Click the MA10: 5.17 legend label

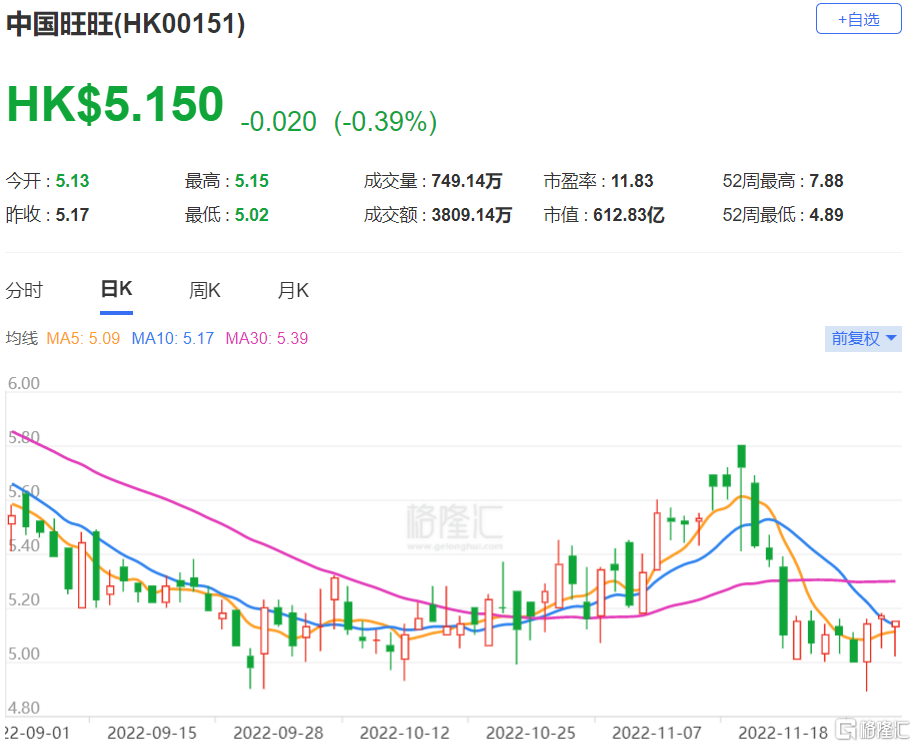coord(173,339)
